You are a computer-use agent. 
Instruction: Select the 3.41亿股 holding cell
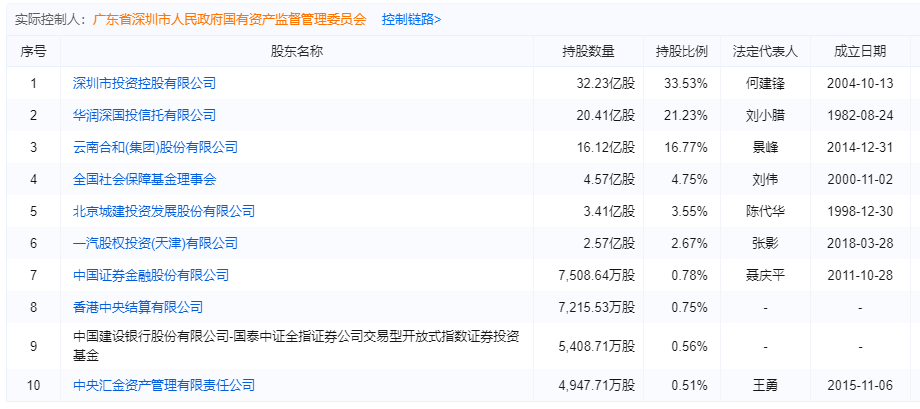point(609,211)
